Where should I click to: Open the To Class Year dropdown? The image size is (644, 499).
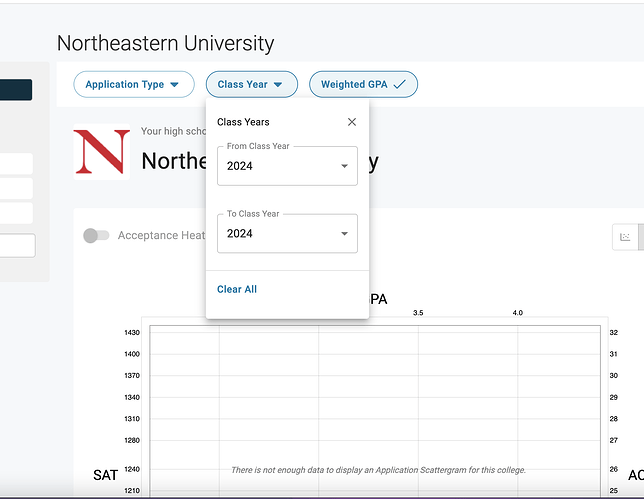pos(286,234)
